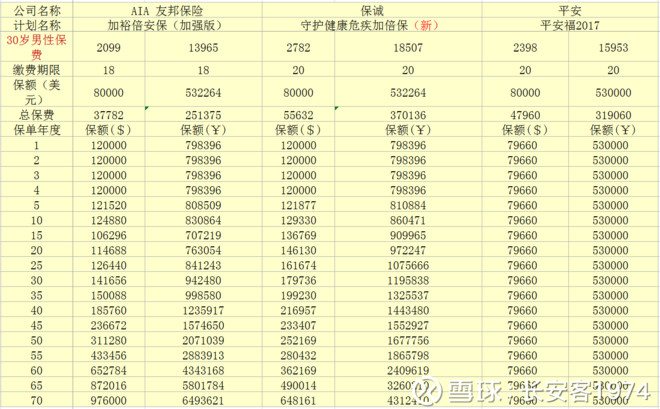660x409 pixels.
Task: Select the cell reading 1677756
Action: point(408,340)
